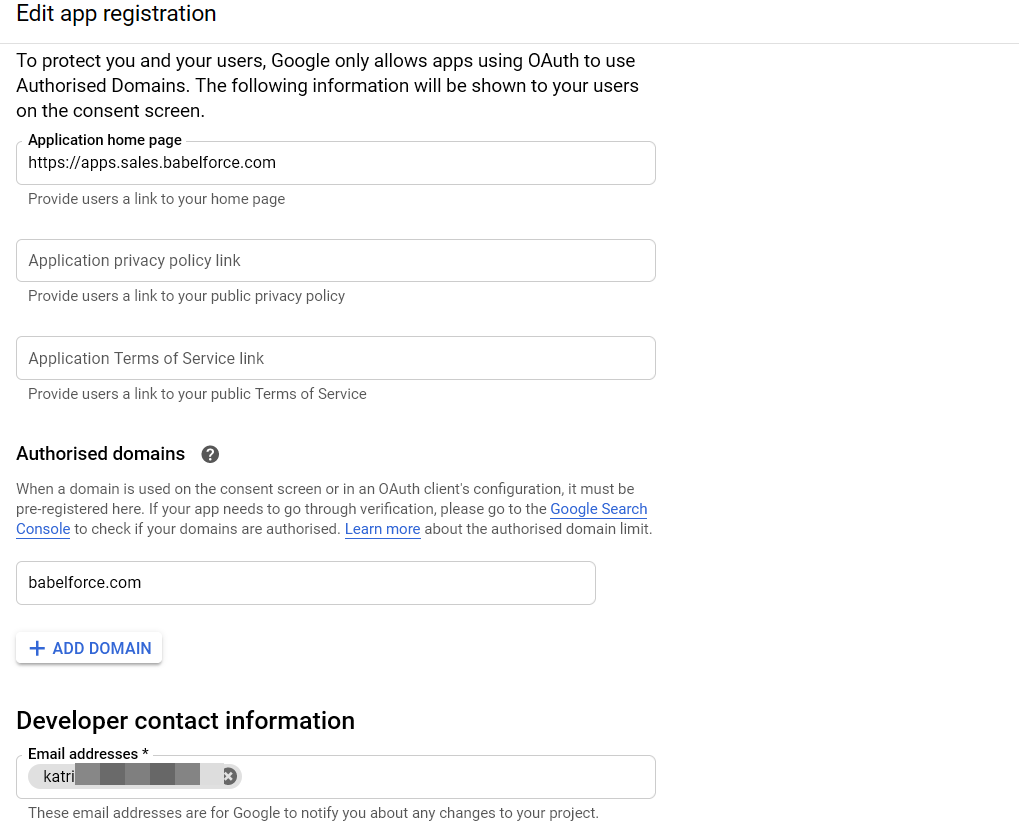Click the Application home page floating label

pyautogui.click(x=105, y=140)
